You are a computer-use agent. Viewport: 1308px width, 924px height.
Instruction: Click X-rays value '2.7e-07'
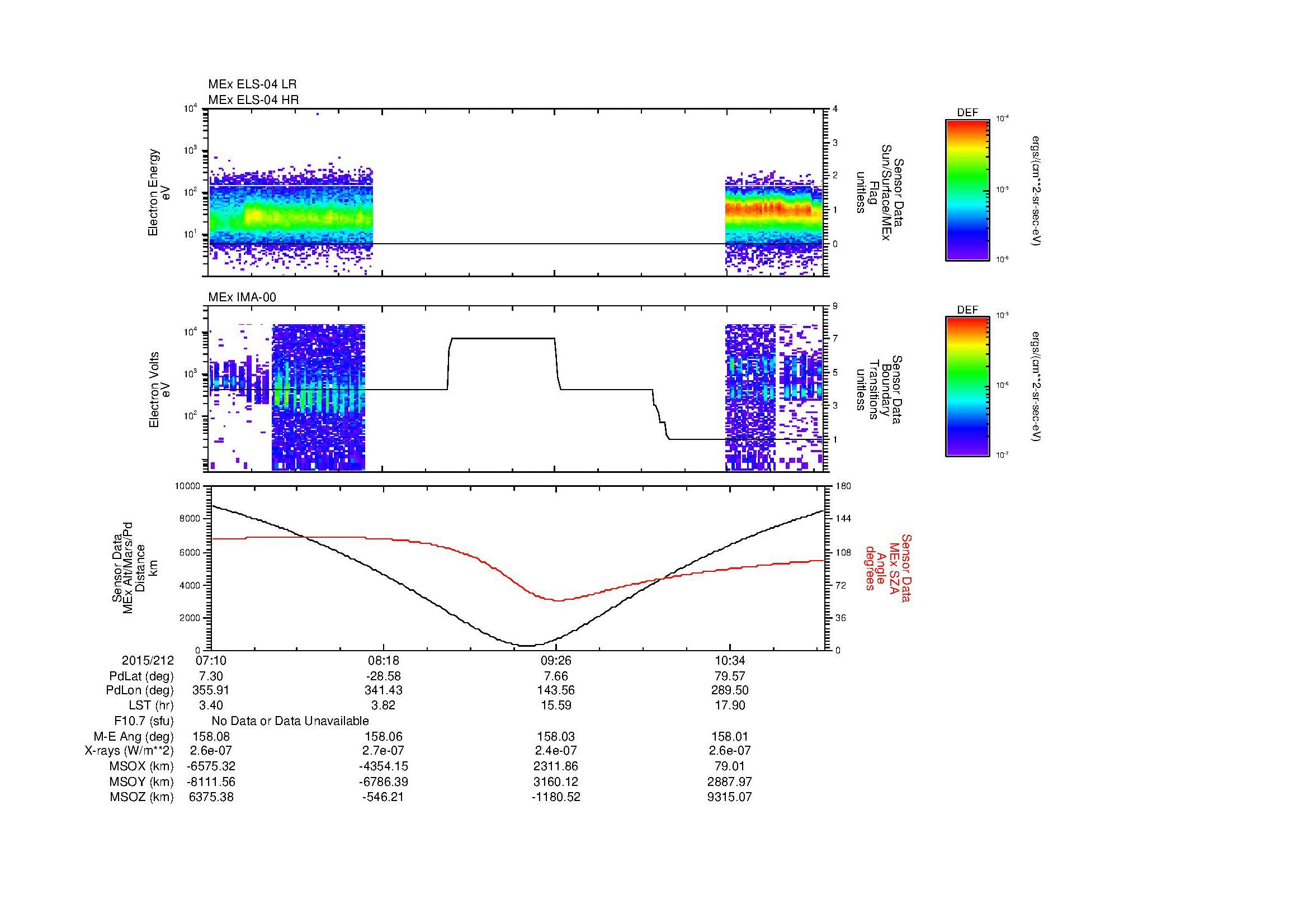tap(384, 751)
